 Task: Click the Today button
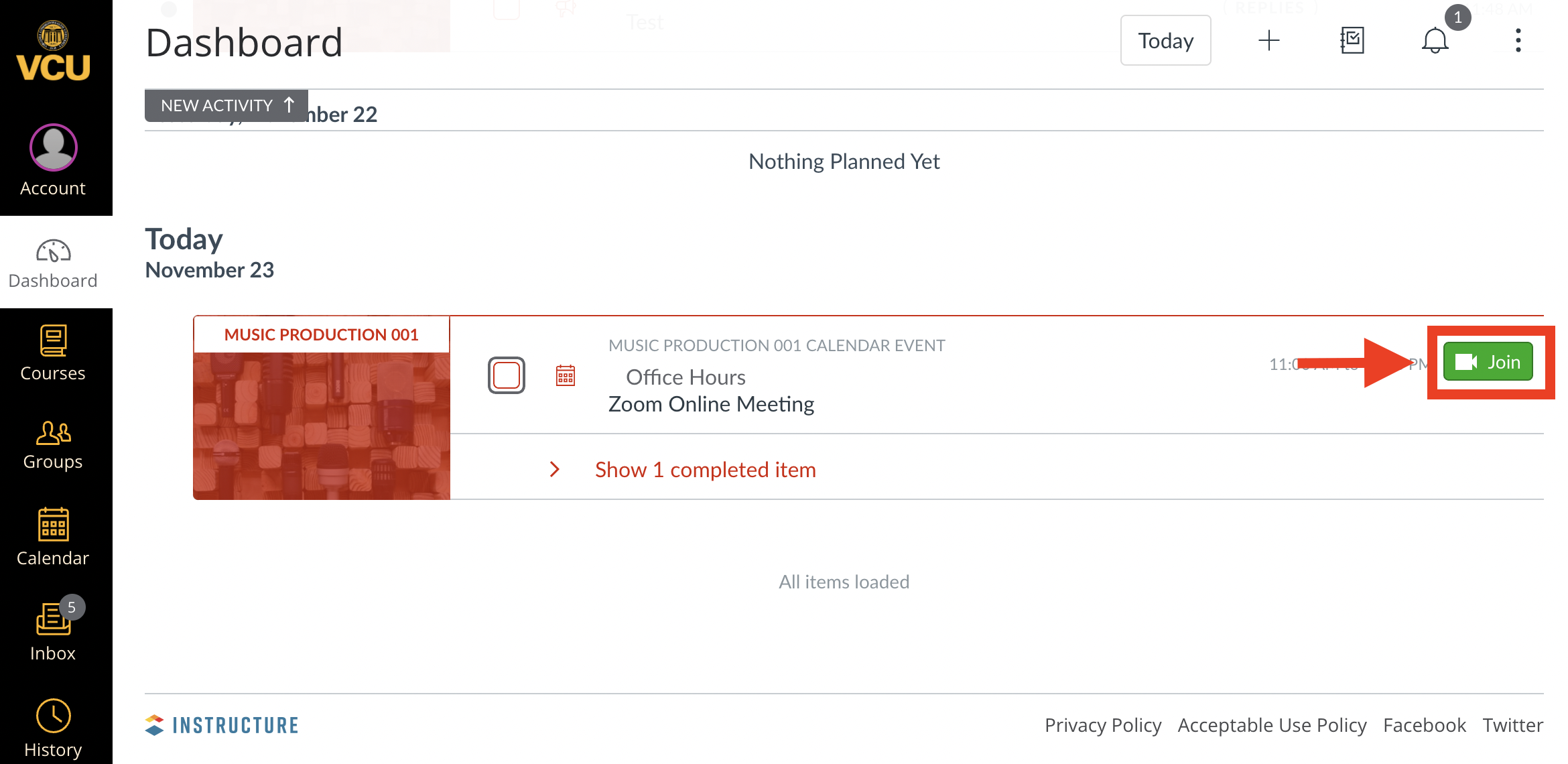1165,40
